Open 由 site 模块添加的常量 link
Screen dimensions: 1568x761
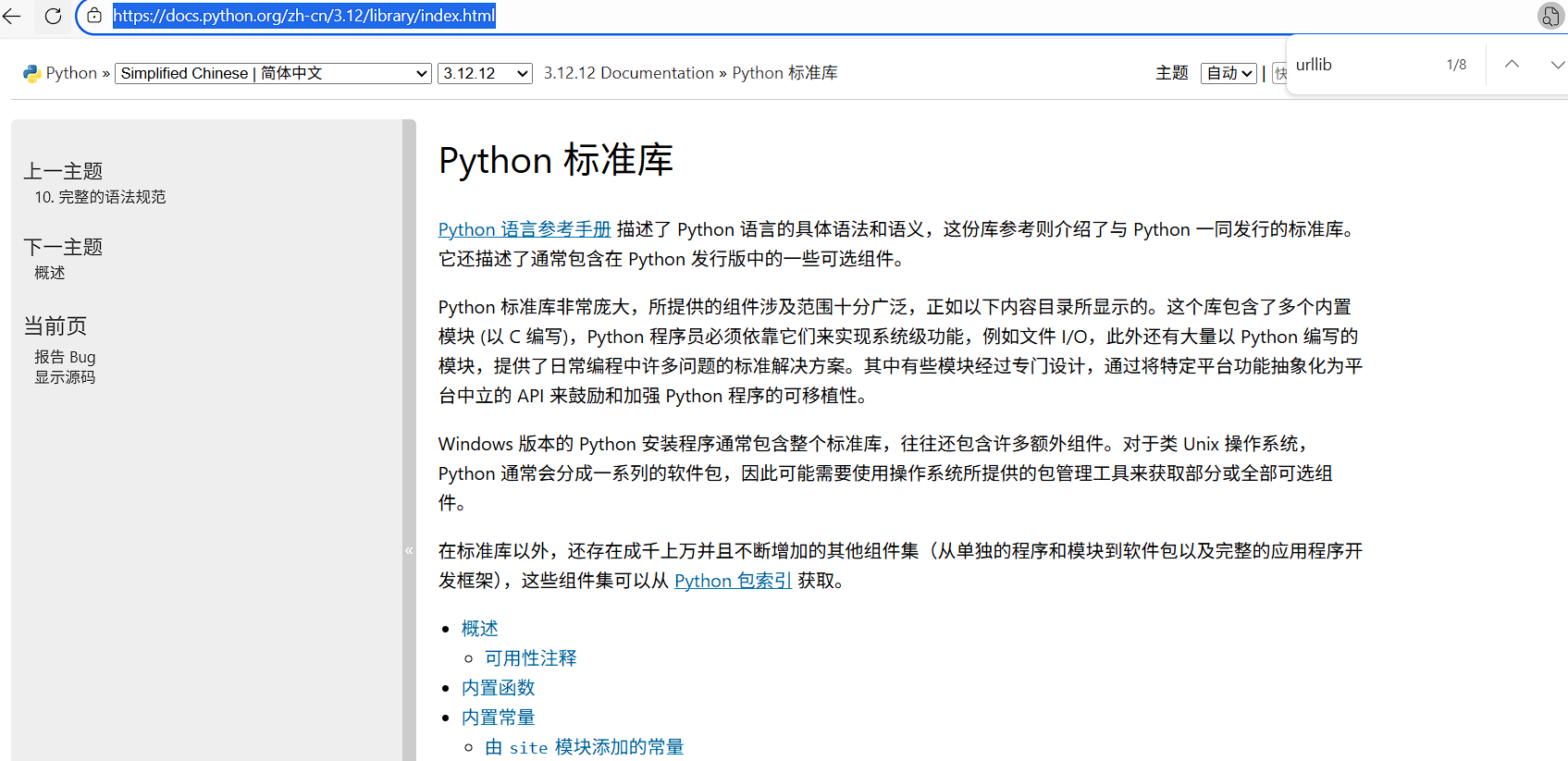pyautogui.click(x=585, y=747)
